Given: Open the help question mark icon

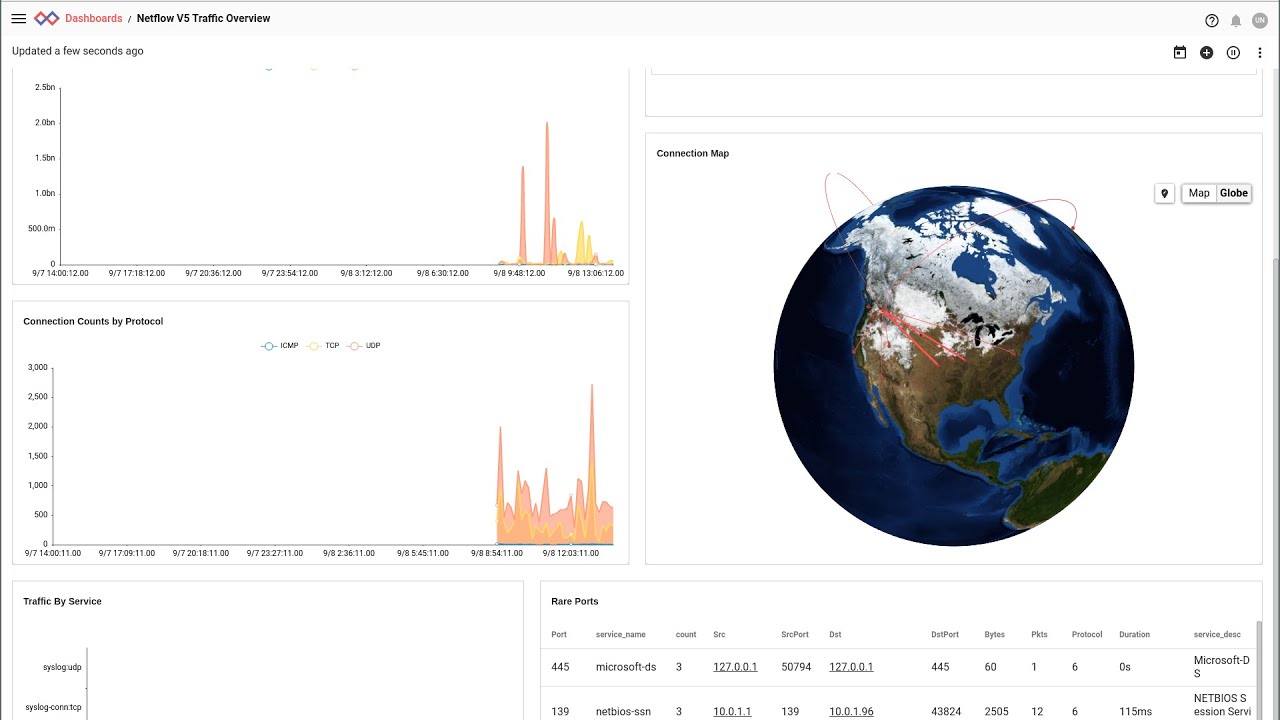Looking at the screenshot, I should [1212, 20].
